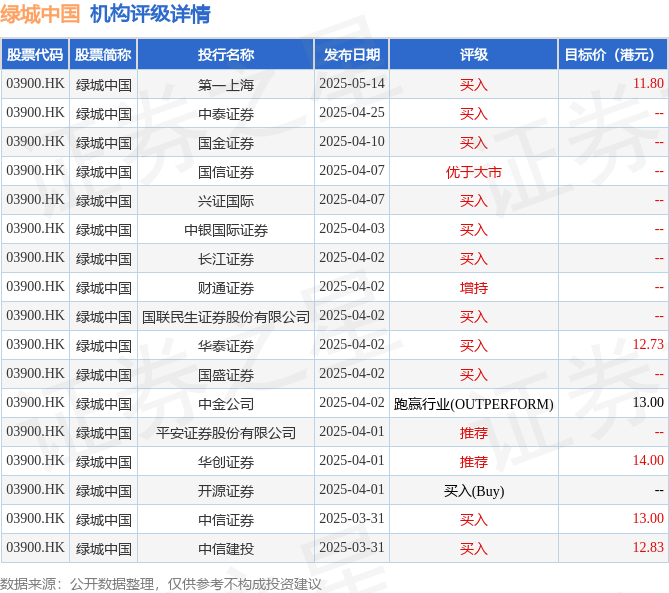Screen dimensions: 669x593
Task: Click target price 13.00 in 中金公司 row
Action: [648, 402]
